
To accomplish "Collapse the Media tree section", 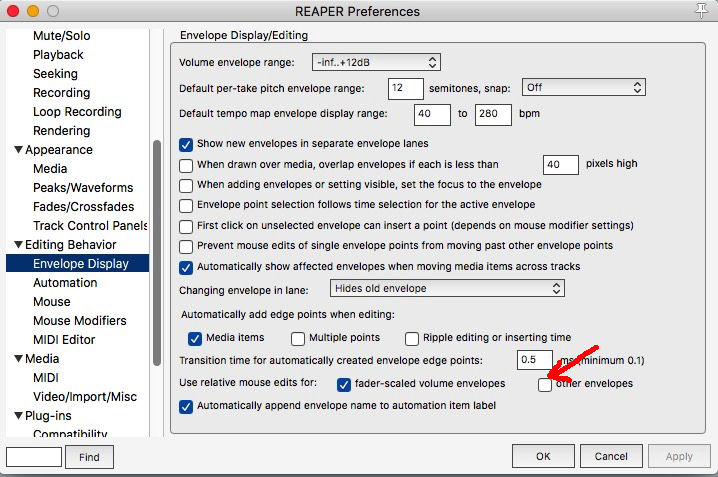I will 18,358.
